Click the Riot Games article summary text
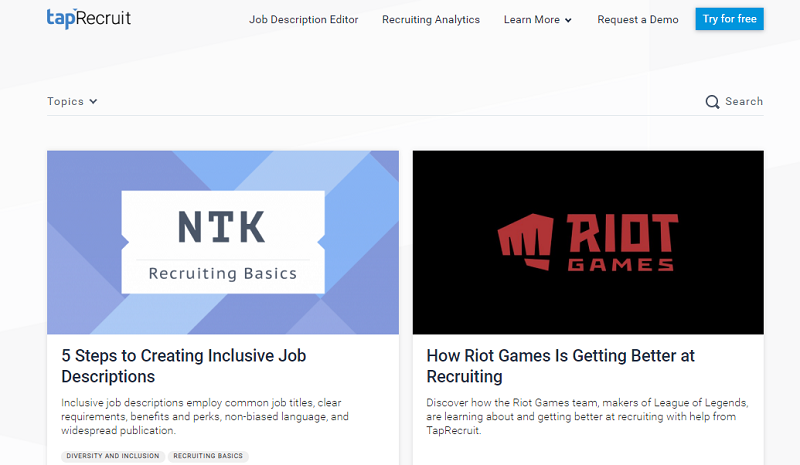This screenshot has width=800, height=465. coord(587,417)
